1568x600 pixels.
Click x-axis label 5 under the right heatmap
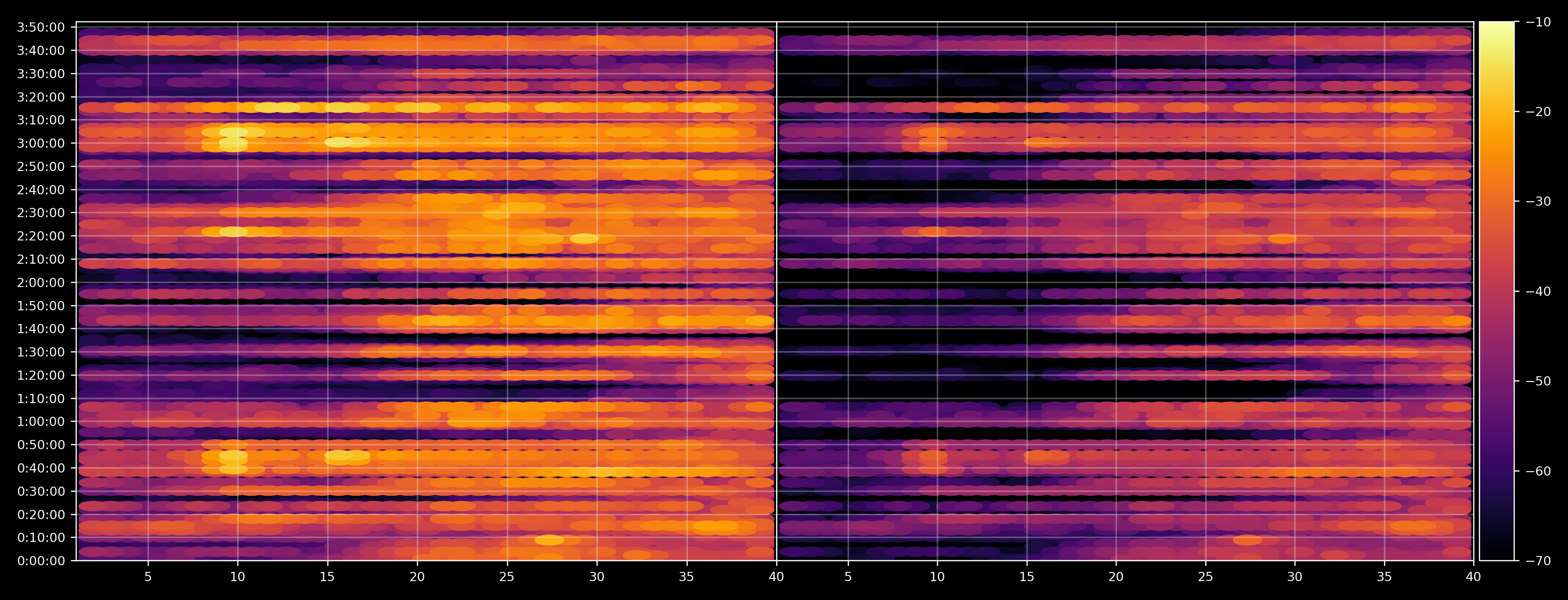848,576
